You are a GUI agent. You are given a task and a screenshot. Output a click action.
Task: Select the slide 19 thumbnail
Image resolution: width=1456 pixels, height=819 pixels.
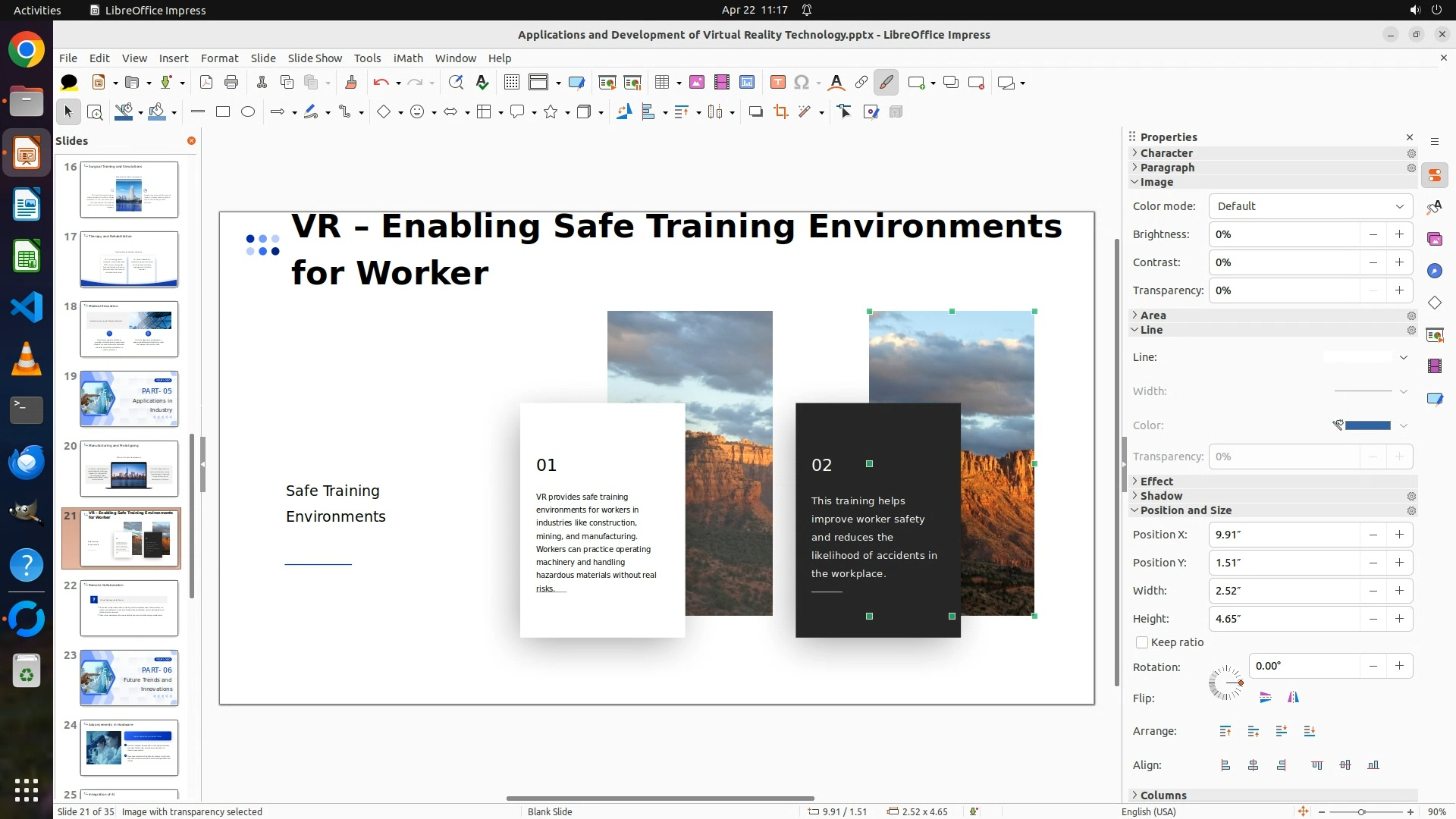129,399
